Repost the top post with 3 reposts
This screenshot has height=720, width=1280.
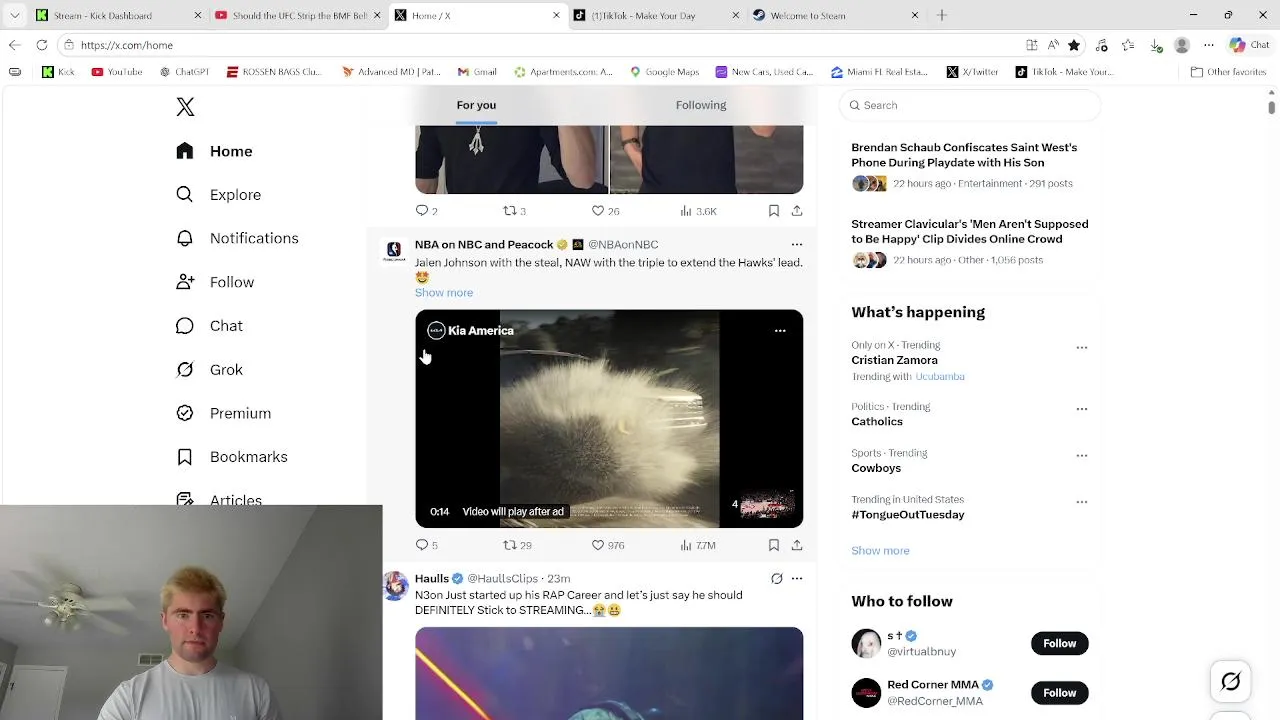(x=514, y=211)
